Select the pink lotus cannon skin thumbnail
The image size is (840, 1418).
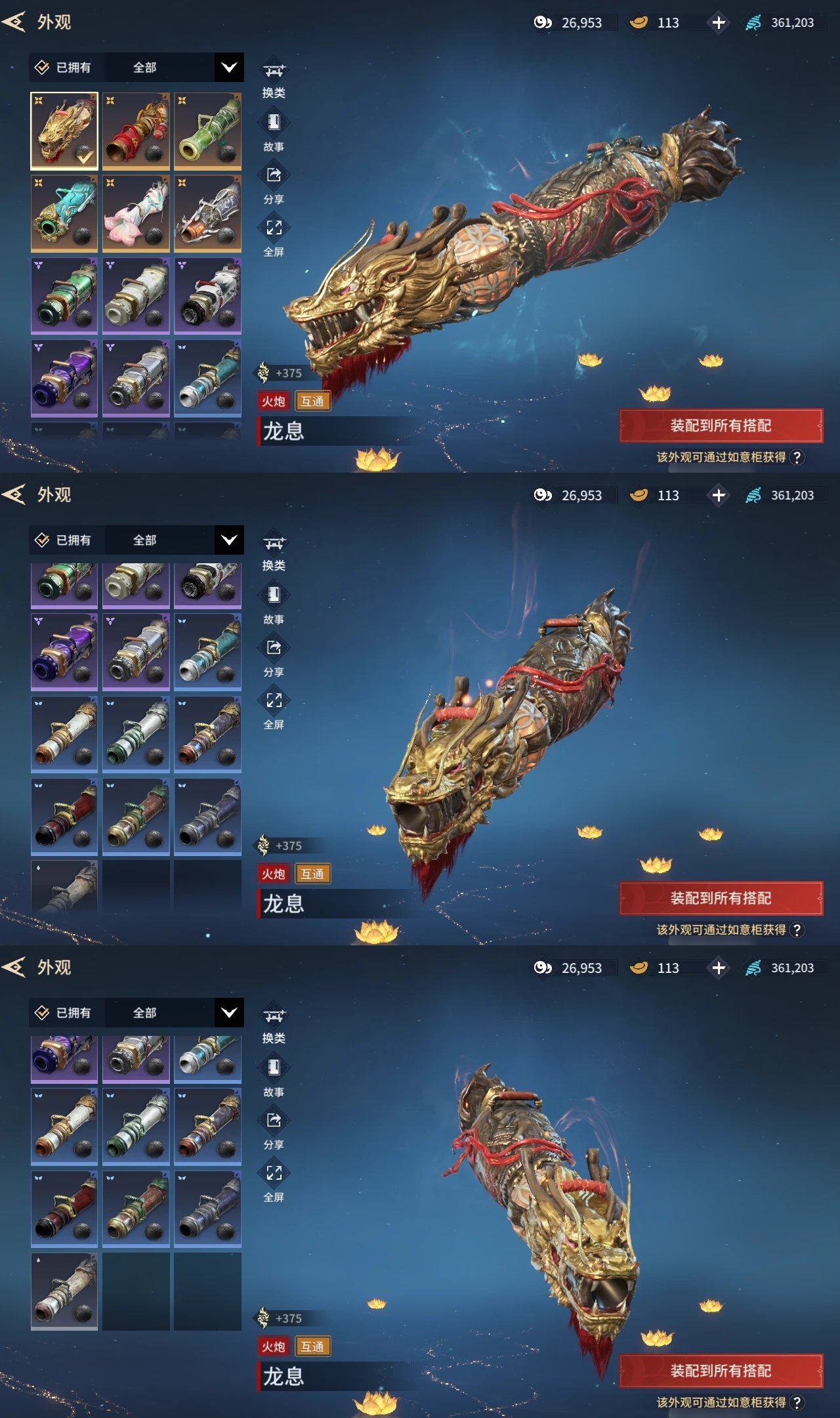pyautogui.click(x=136, y=213)
